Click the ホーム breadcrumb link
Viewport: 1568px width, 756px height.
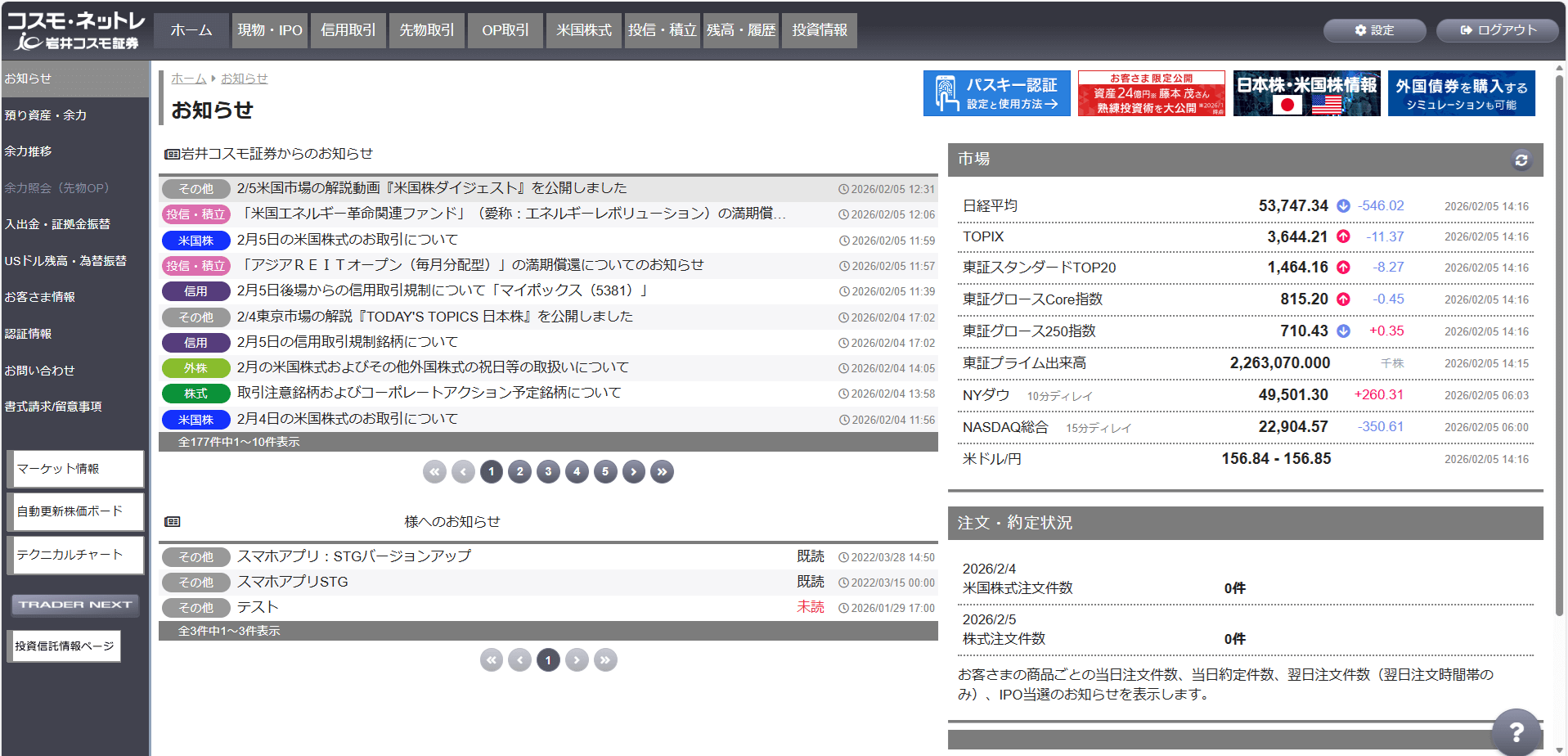coord(188,79)
